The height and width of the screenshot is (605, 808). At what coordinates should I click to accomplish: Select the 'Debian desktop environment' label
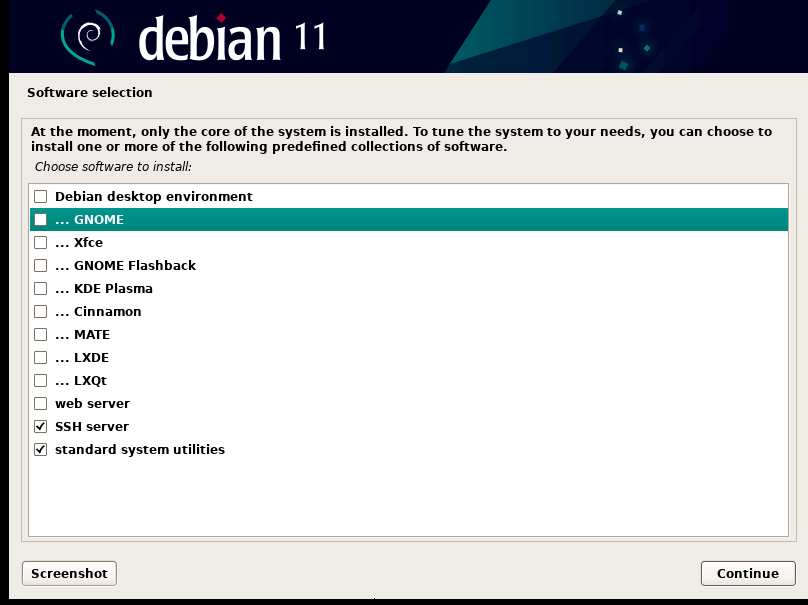point(154,197)
